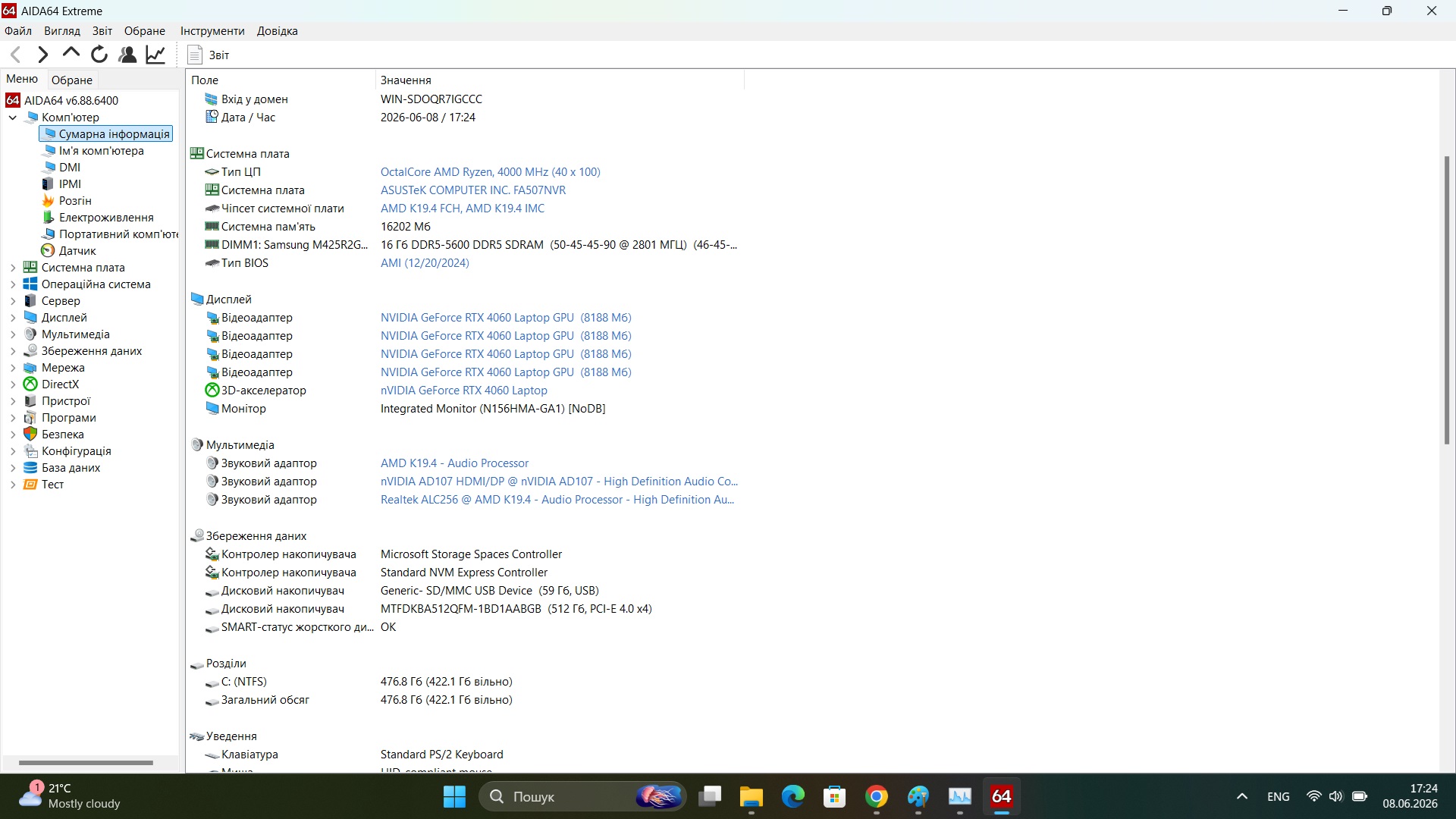Expand the Мережа tree node
Image resolution: width=1456 pixels, height=819 pixels.
click(x=13, y=368)
